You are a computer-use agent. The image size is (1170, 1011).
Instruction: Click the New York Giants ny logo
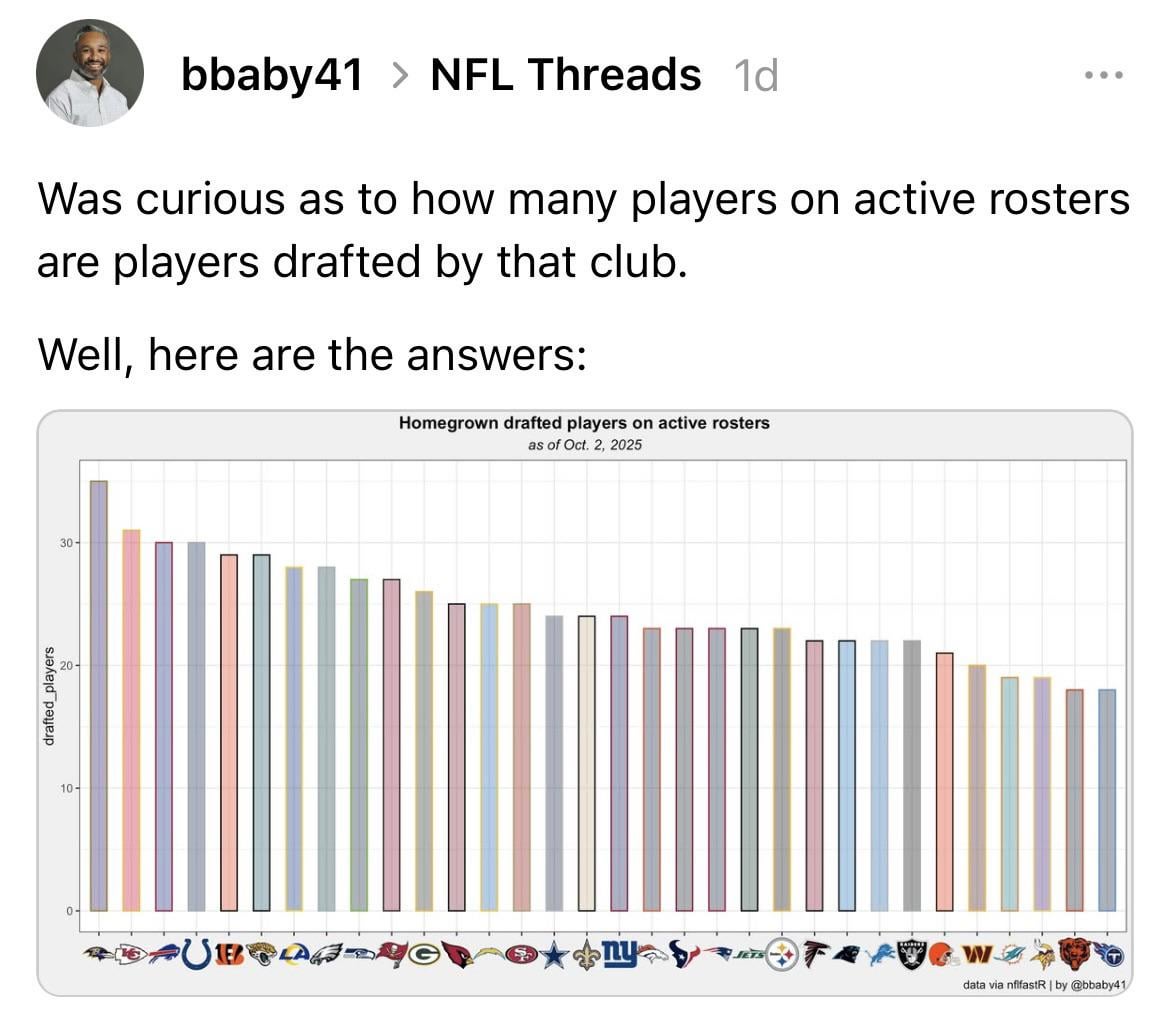click(619, 953)
